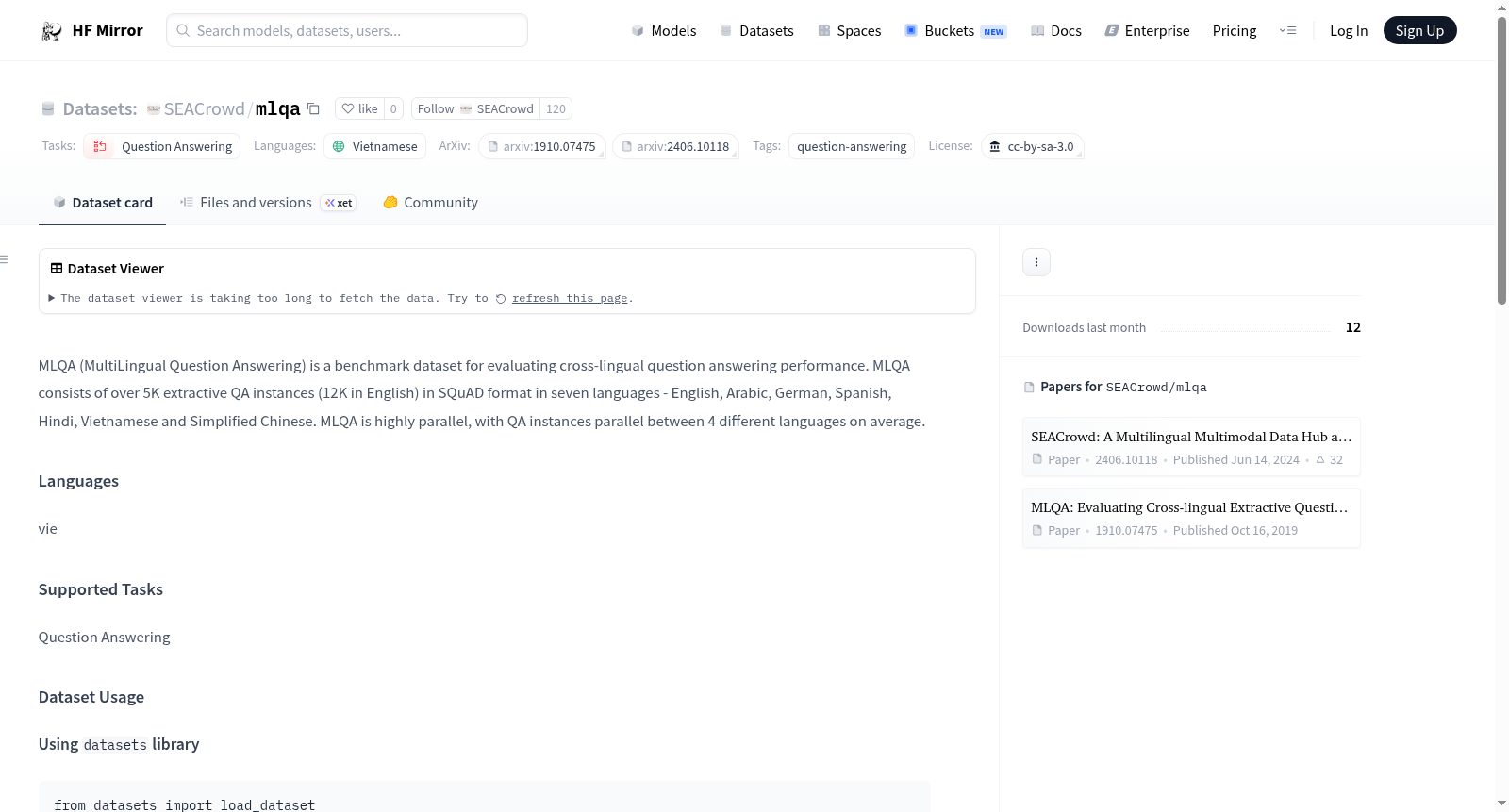
Task: Click the Dataset Usage heading
Action: [x=91, y=697]
